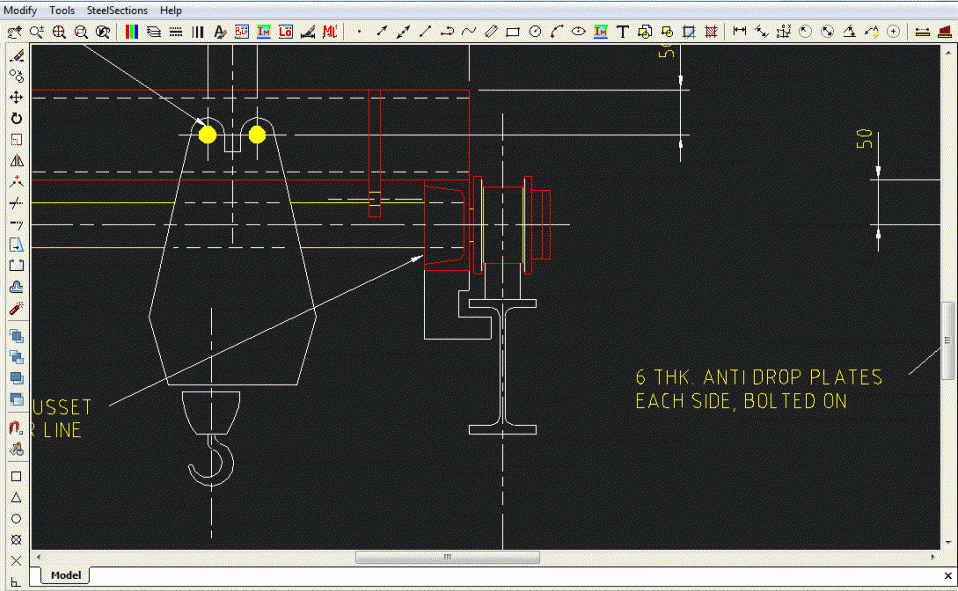Screen dimensions: 958x591
Task: Click the vertical scrollbar handle
Action: pos(948,340)
